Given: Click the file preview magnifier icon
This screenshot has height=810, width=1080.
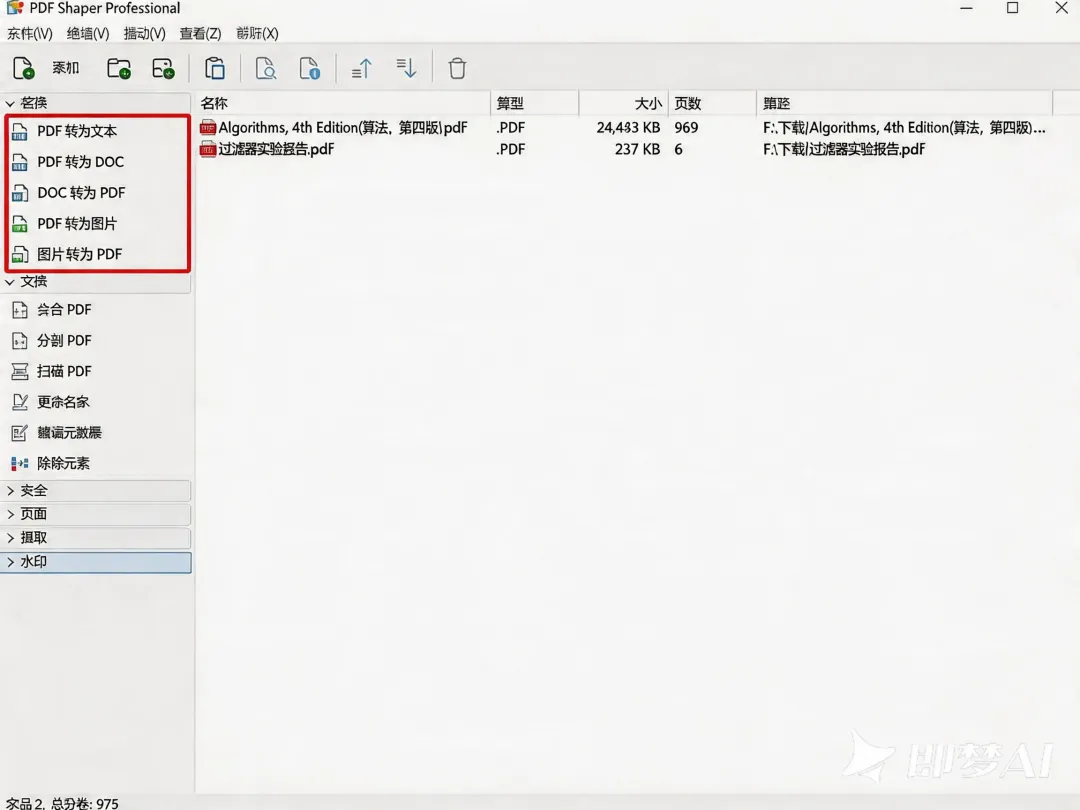Looking at the screenshot, I should (x=266, y=68).
